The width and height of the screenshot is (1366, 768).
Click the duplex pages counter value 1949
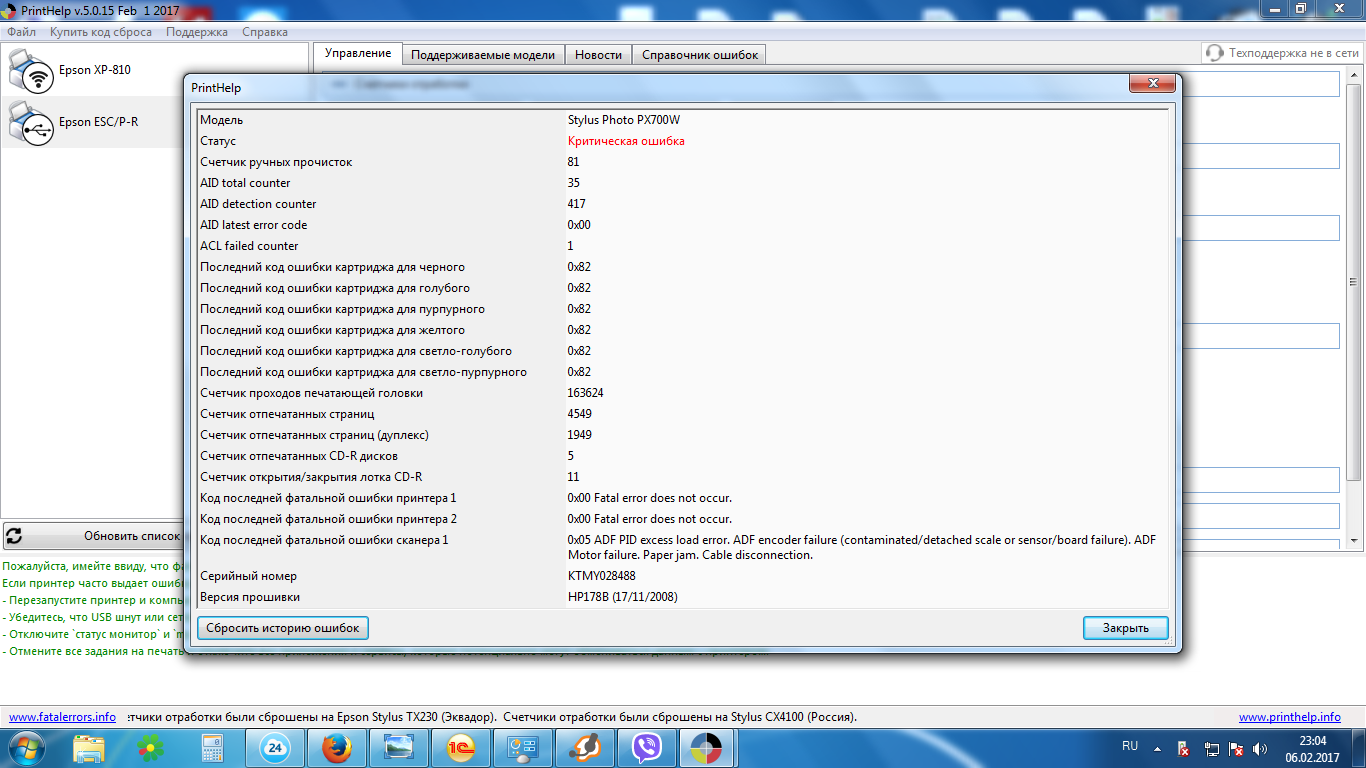580,435
